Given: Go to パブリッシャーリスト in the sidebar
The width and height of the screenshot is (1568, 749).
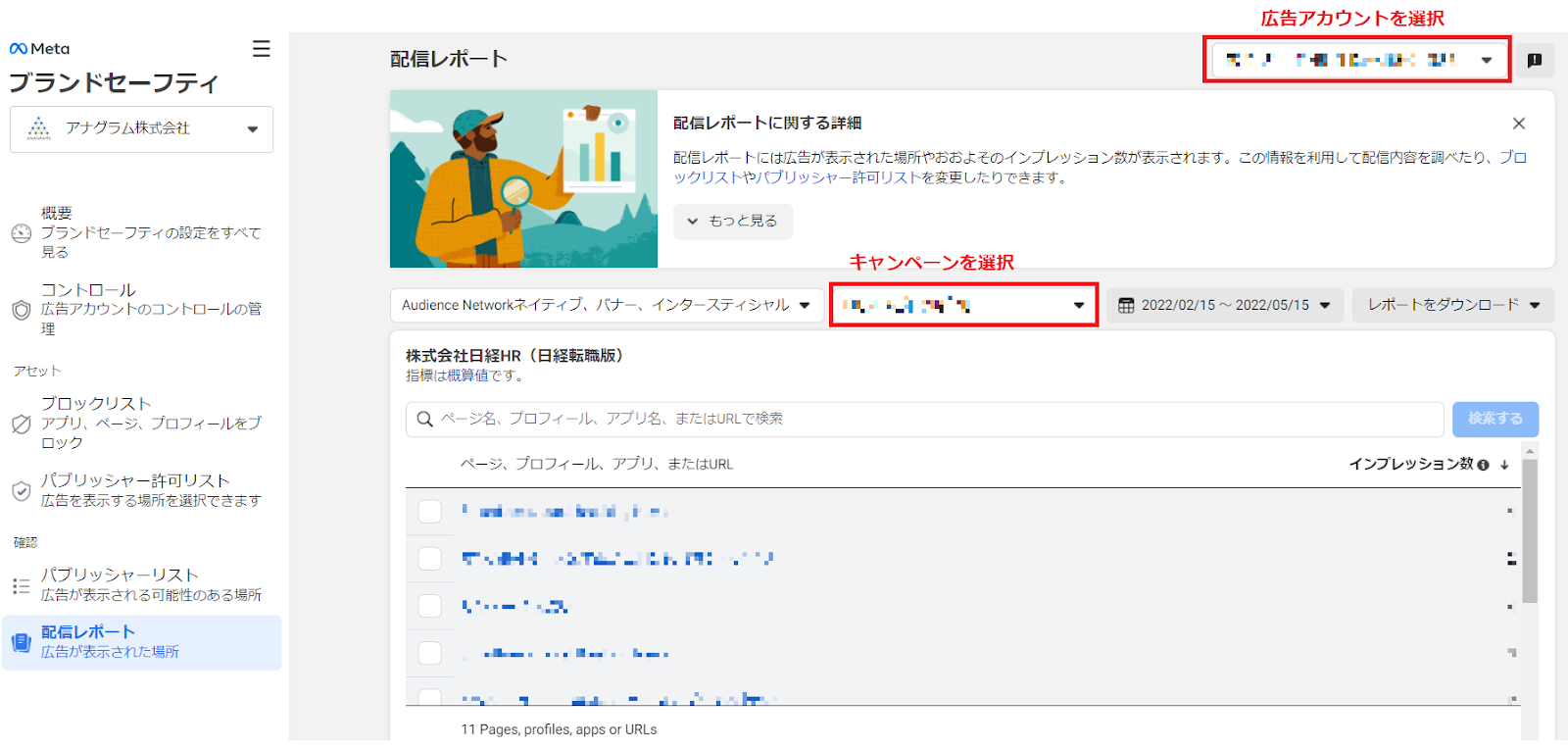Looking at the screenshot, I should (x=141, y=584).
